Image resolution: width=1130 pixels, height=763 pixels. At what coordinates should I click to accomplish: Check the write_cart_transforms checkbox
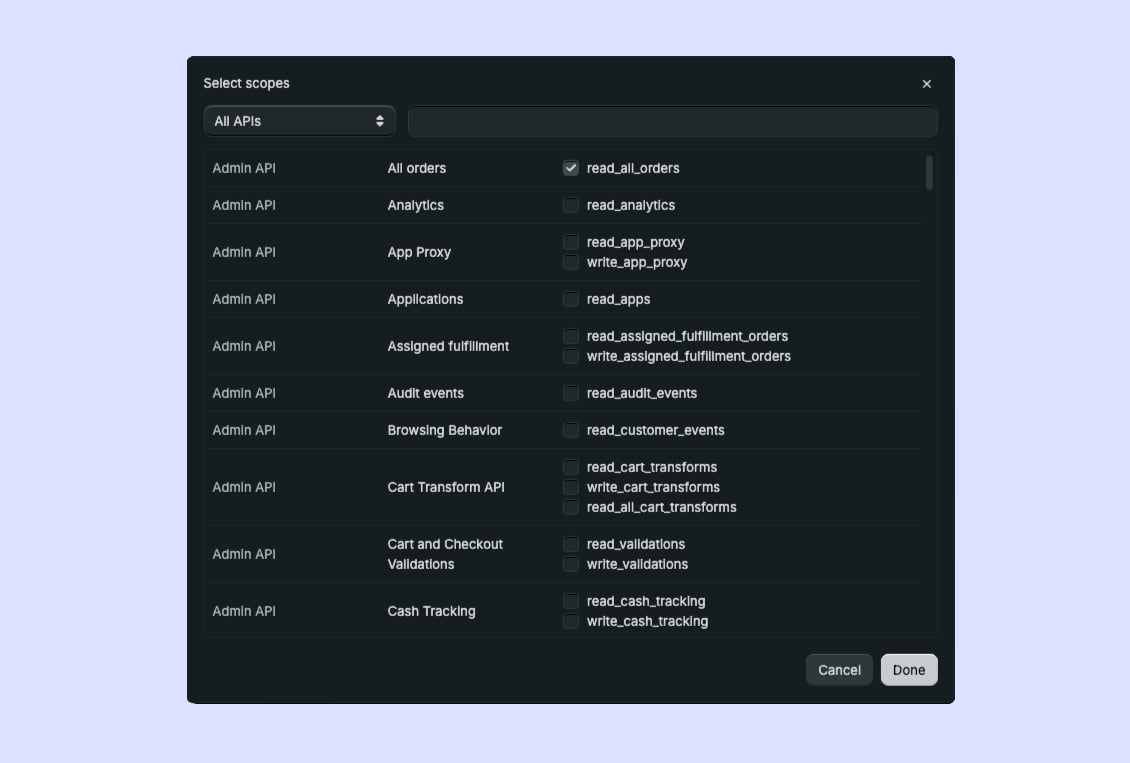click(571, 488)
